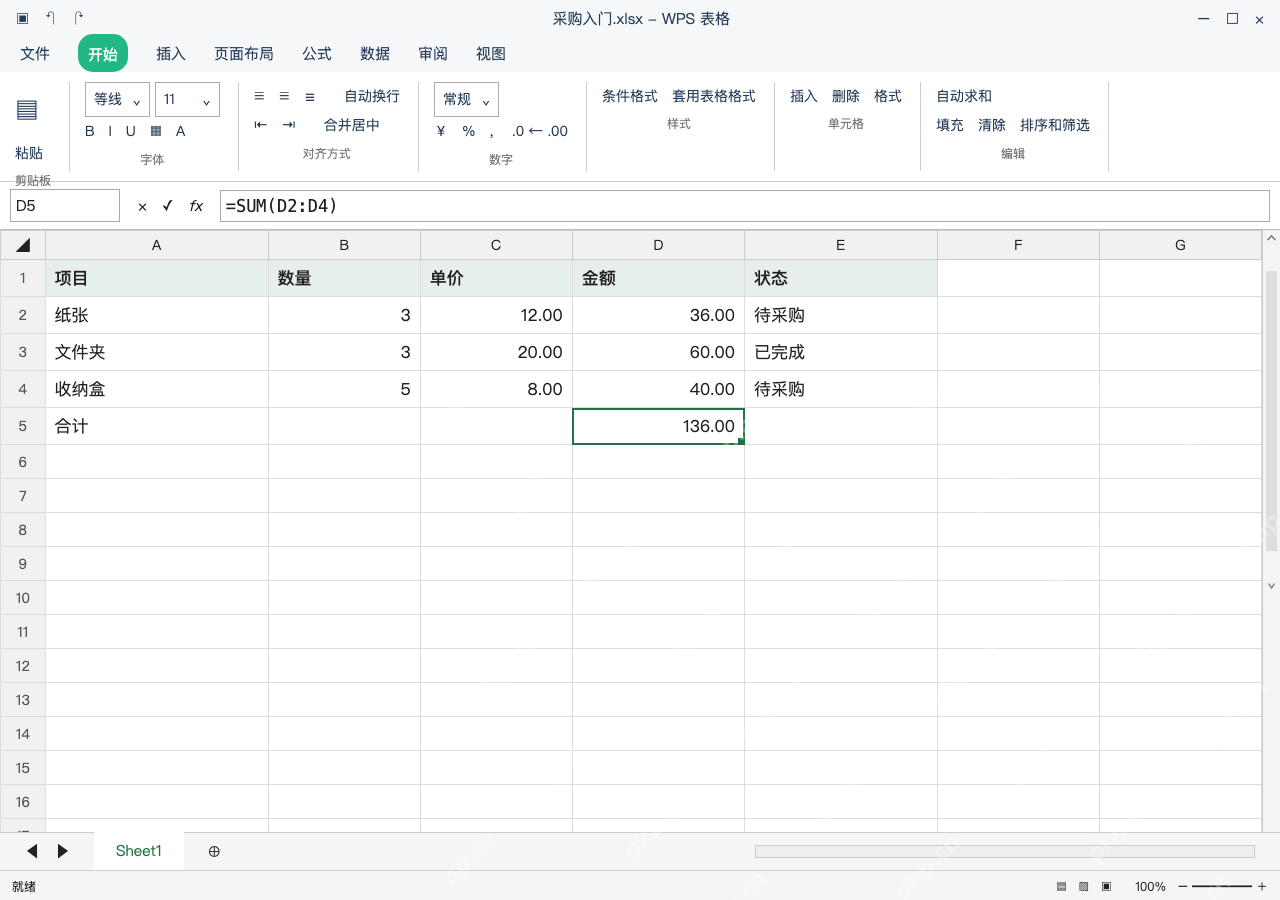The width and height of the screenshot is (1280, 900).
Task: Confirm formula entry with ✓ icon
Action: click(167, 206)
